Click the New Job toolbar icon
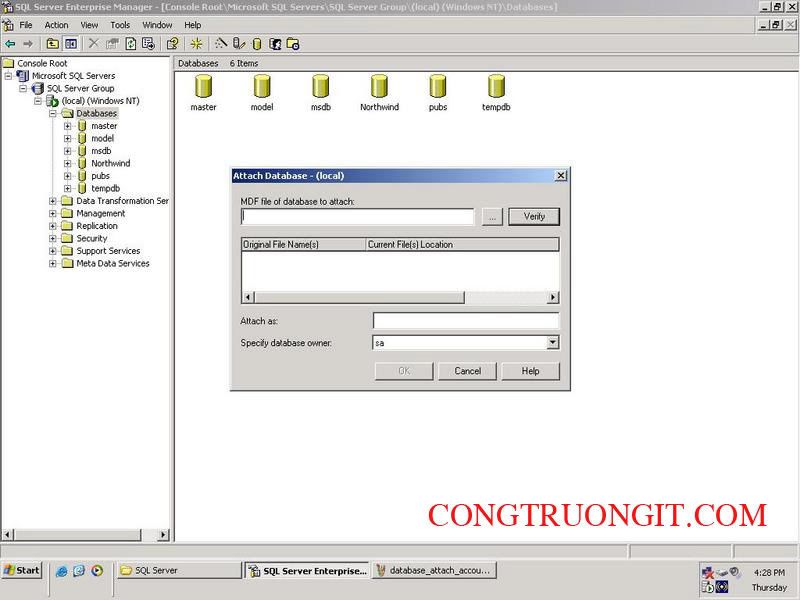 click(293, 44)
